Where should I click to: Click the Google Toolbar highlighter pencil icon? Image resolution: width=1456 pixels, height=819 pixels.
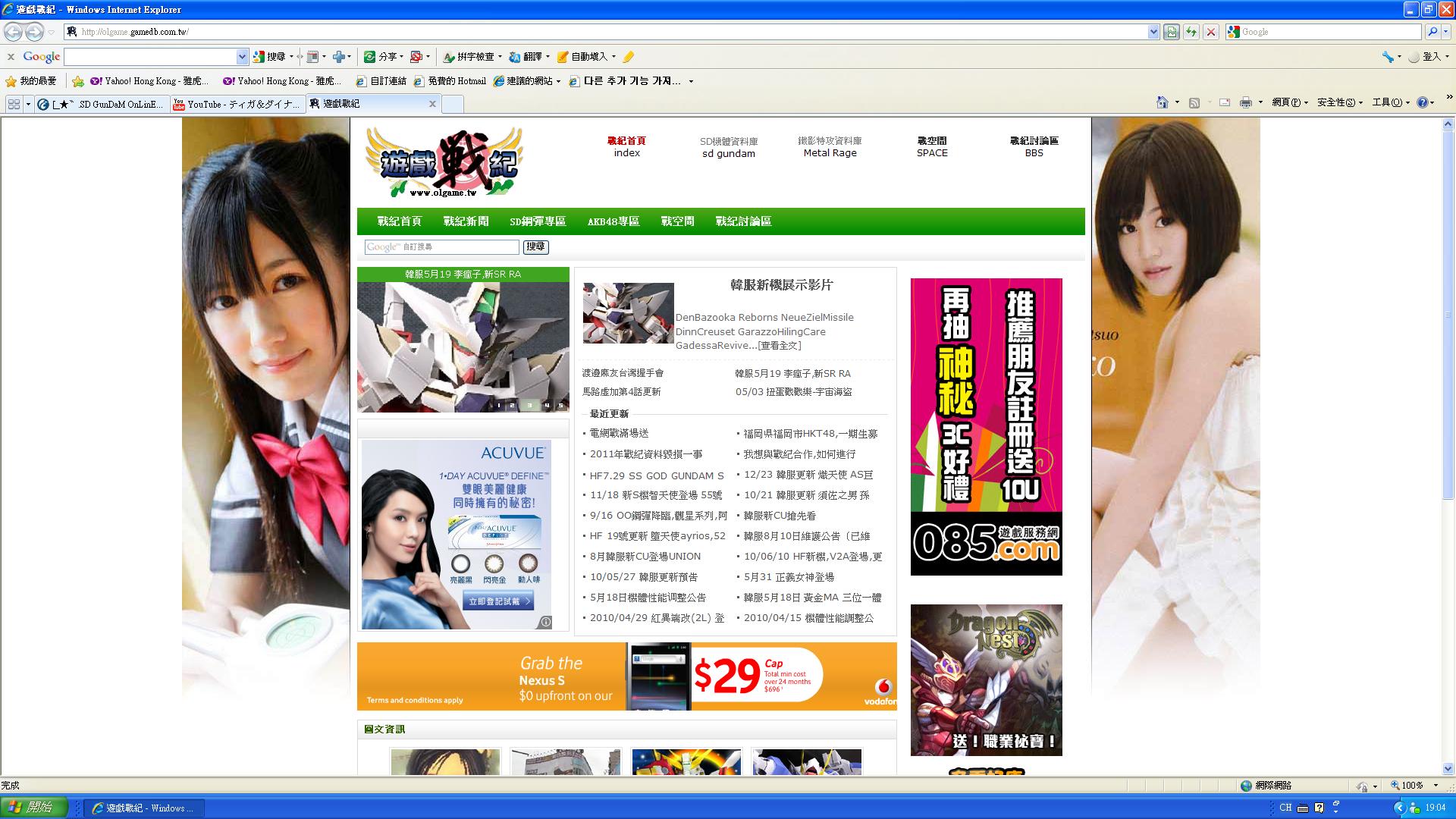pos(628,57)
